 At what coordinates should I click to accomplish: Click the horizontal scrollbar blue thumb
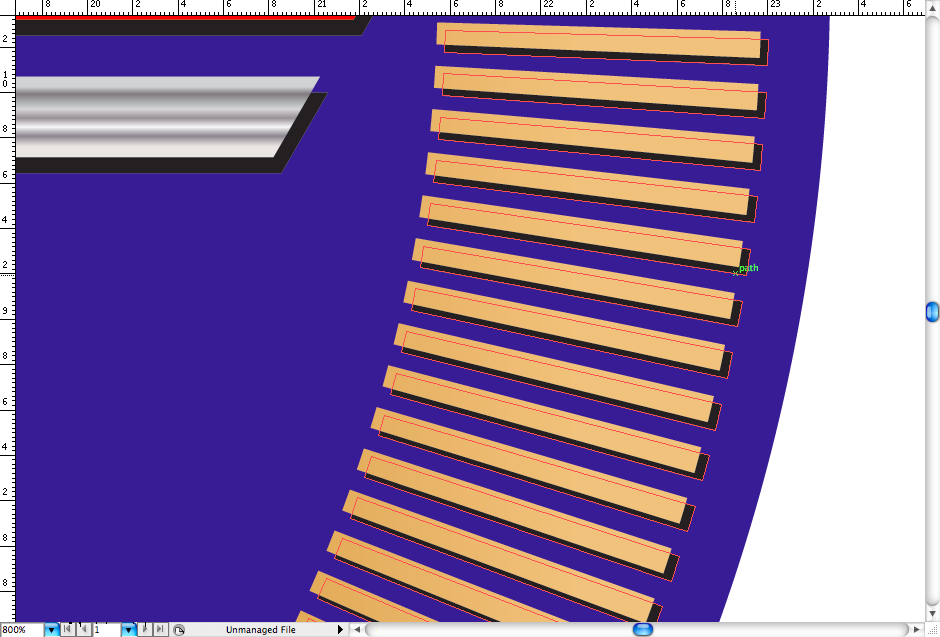coord(643,629)
